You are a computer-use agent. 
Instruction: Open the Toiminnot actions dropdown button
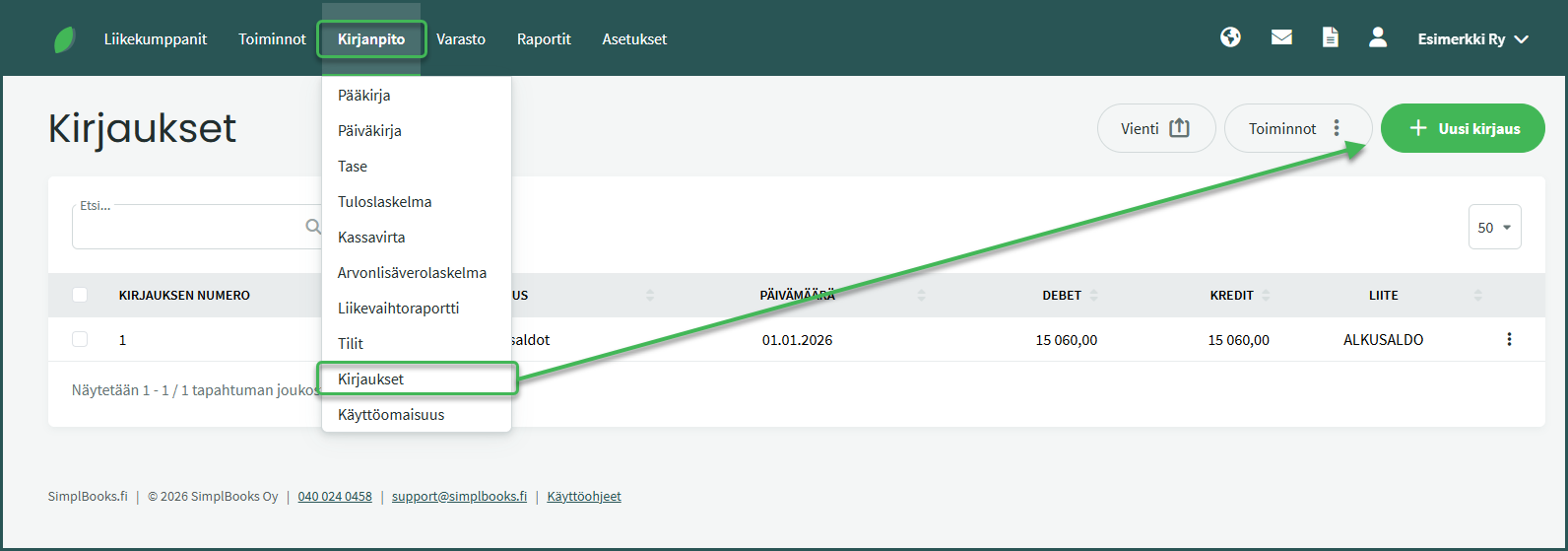click(x=1297, y=128)
